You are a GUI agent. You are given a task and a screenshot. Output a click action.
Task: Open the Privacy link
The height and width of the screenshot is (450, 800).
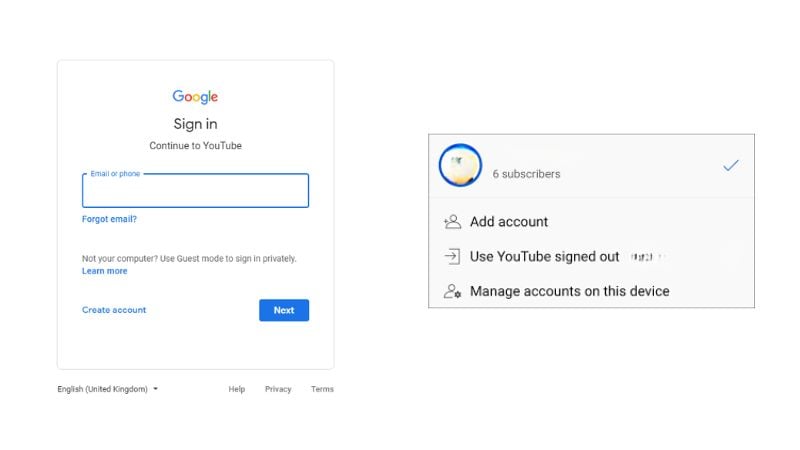278,389
